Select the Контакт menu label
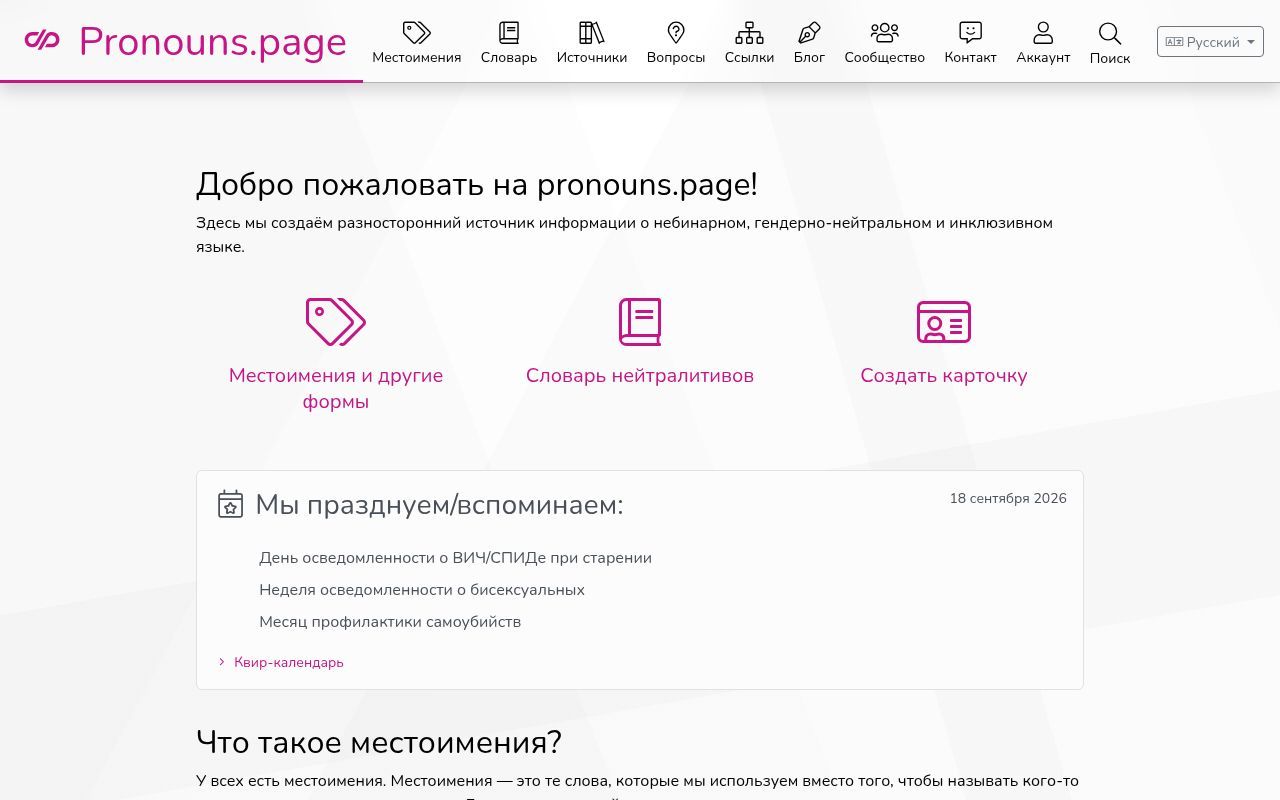Viewport: 1280px width, 800px height. (970, 58)
